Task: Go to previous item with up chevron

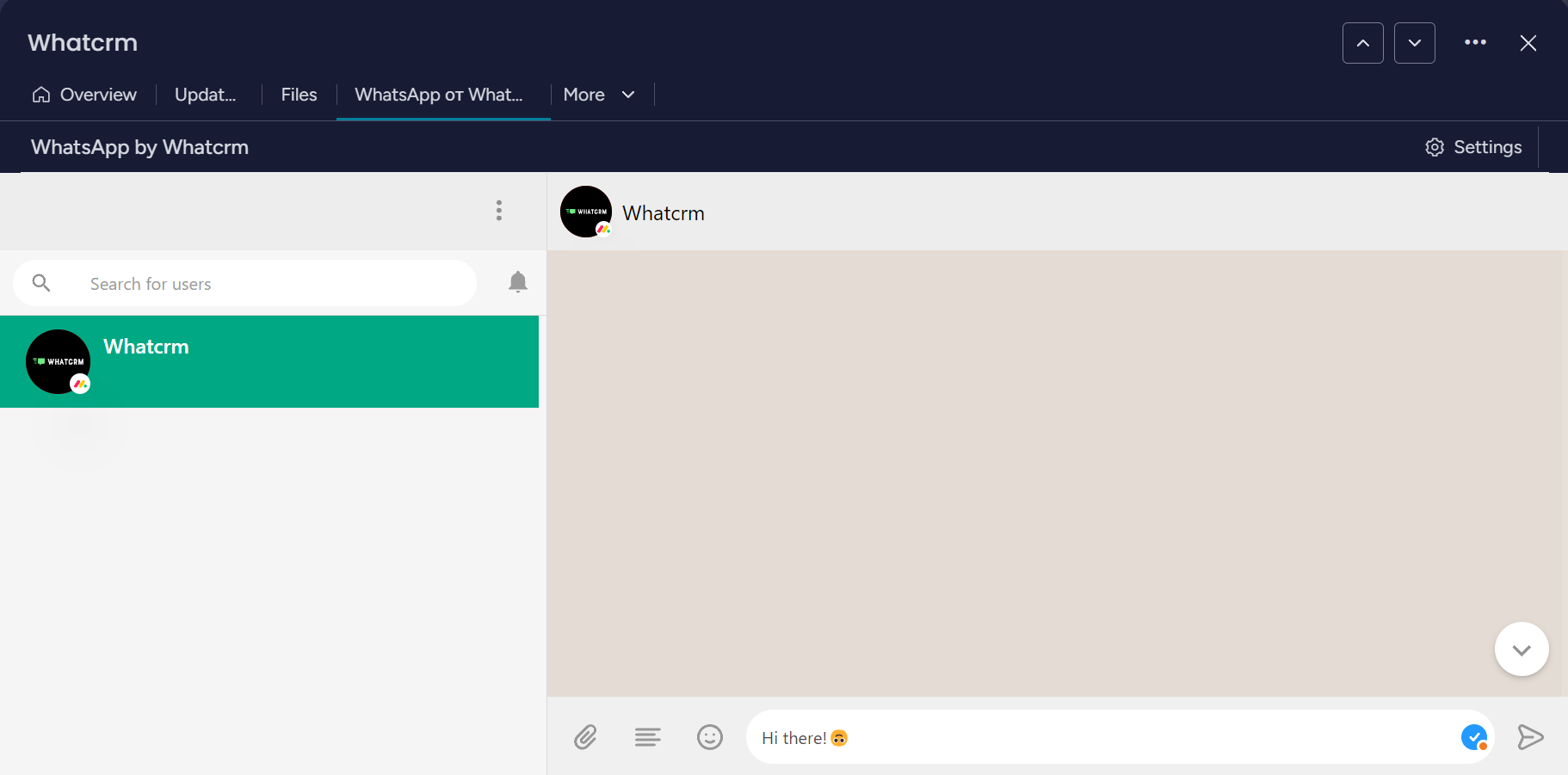Action: (1363, 43)
